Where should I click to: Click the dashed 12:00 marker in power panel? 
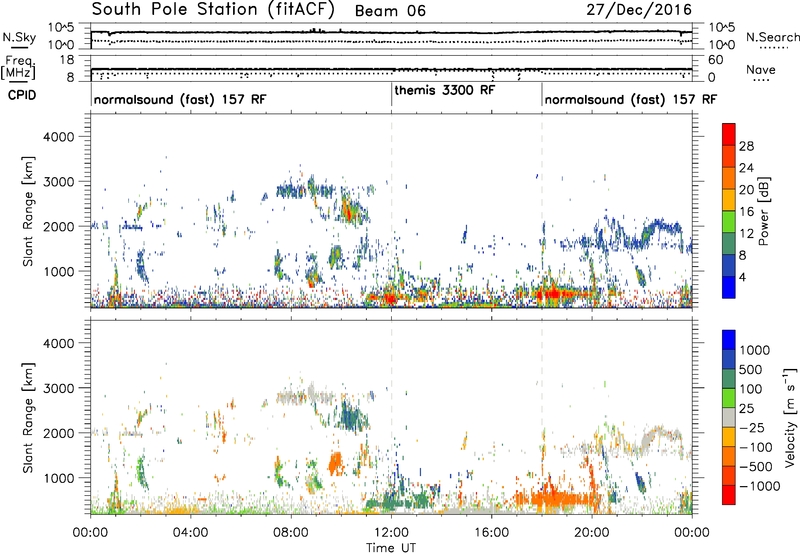click(391, 211)
